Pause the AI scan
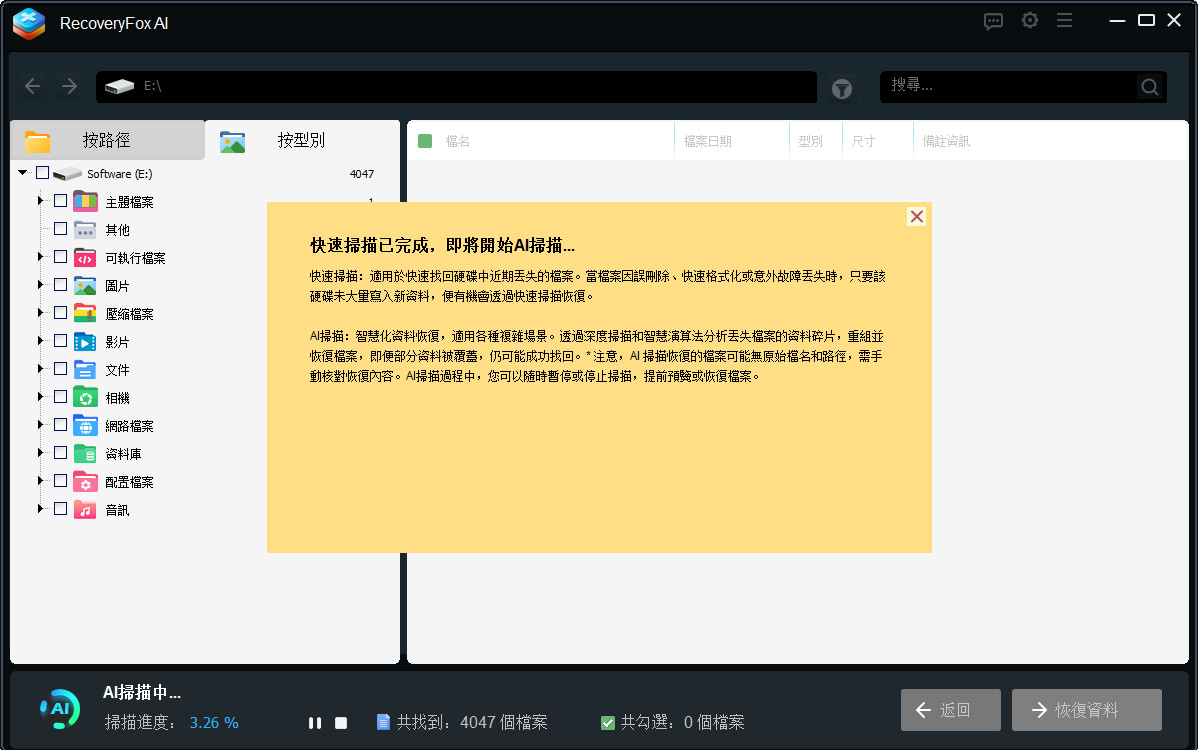Screen dimensions: 1200x750 (x=314, y=721)
